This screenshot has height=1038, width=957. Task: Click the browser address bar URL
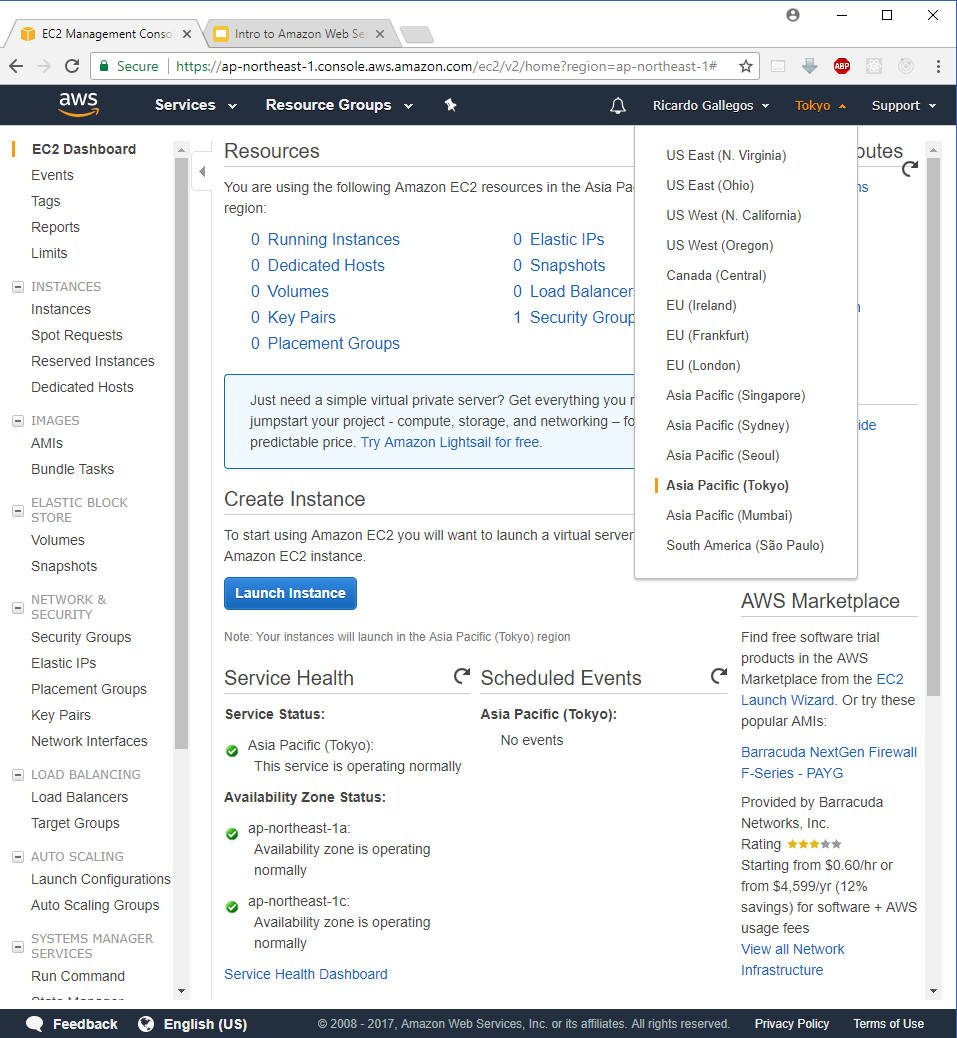[x=446, y=66]
